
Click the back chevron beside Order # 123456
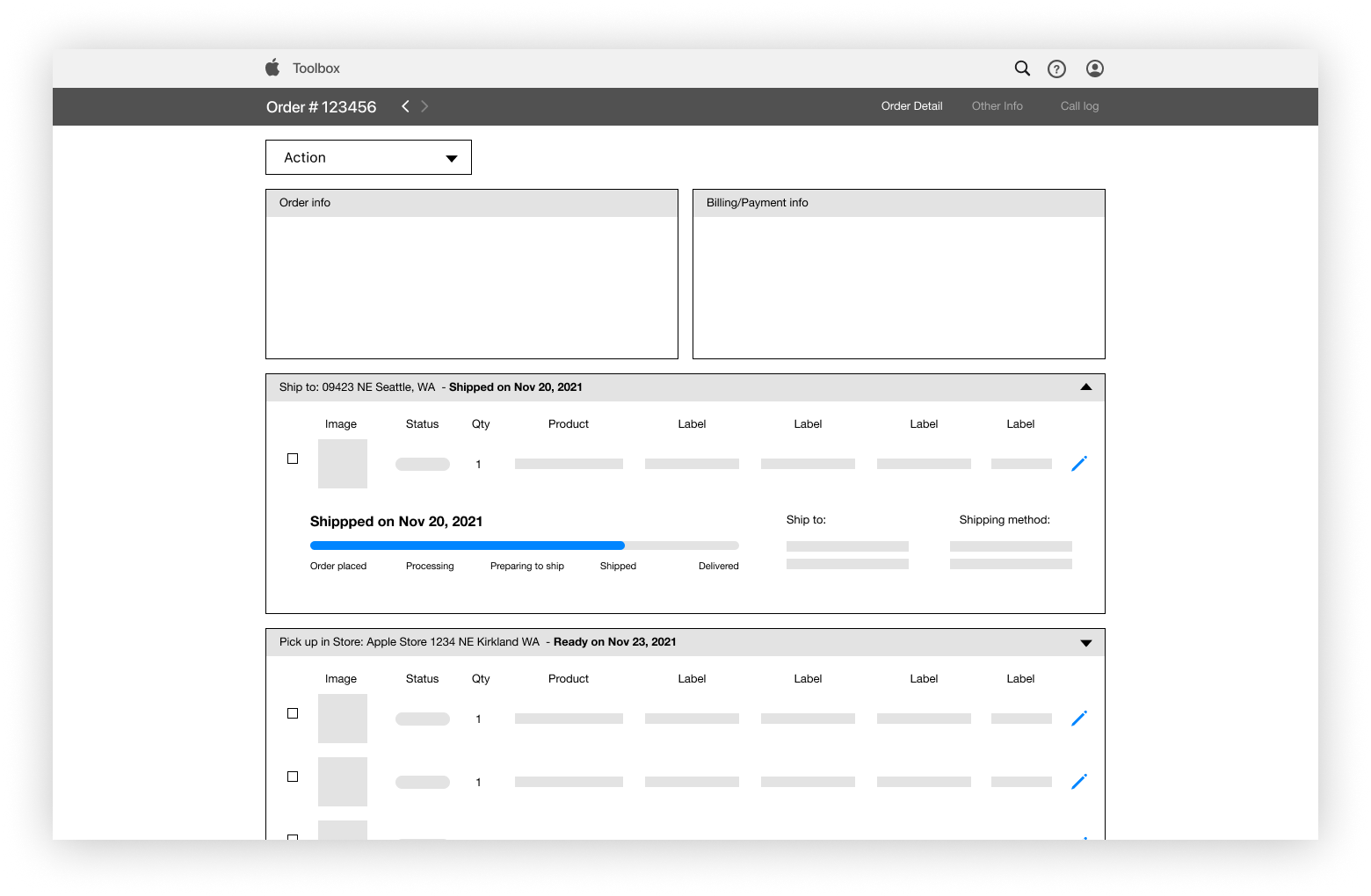405,105
